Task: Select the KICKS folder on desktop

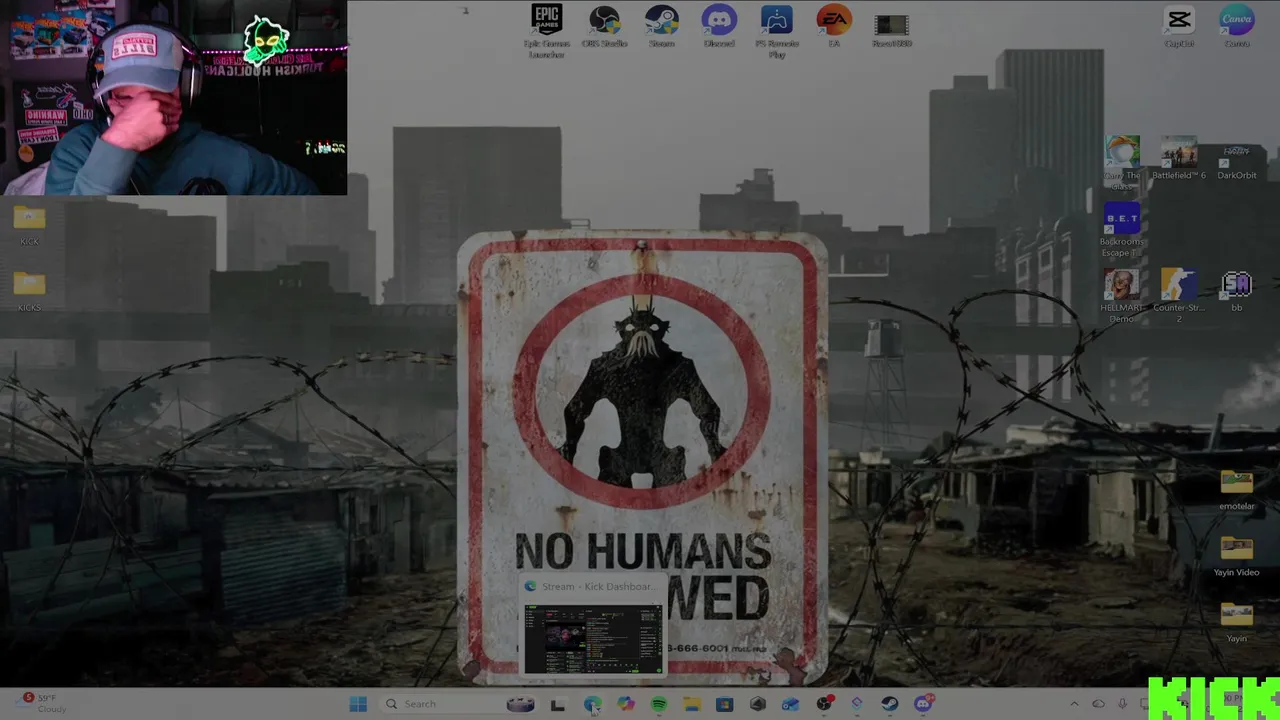Action: click(29, 291)
